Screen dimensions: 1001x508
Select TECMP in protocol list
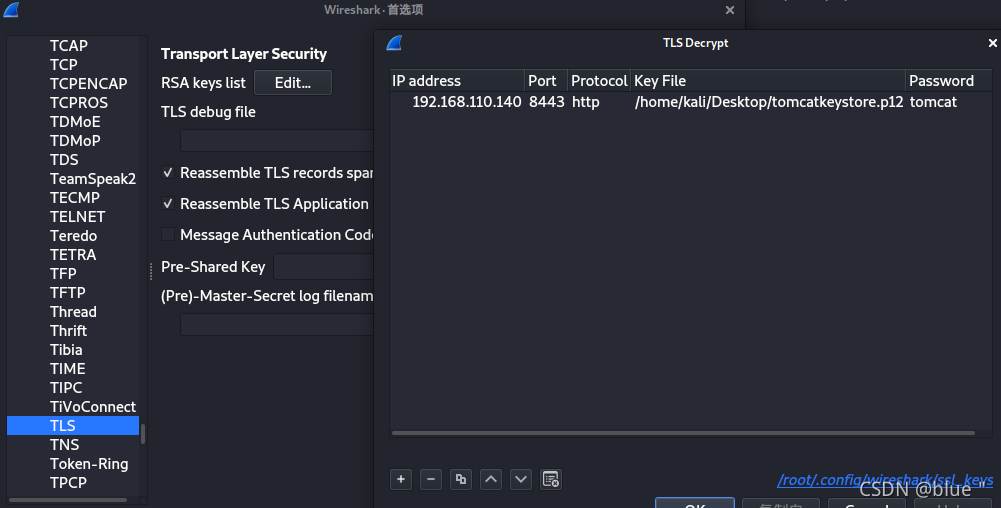[73, 198]
